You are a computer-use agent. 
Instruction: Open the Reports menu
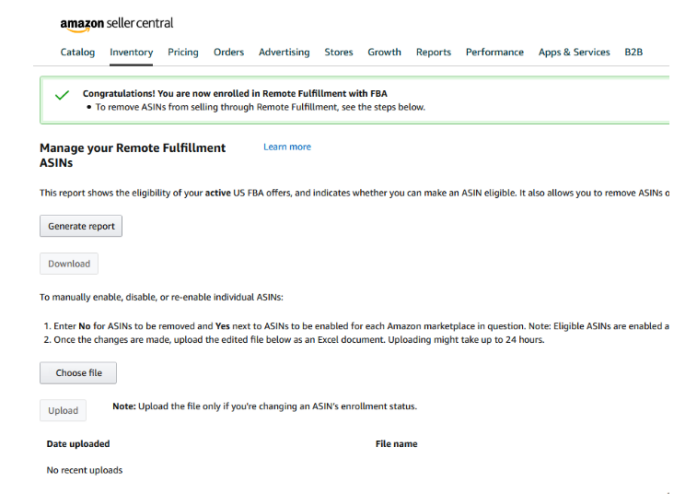pyautogui.click(x=434, y=52)
